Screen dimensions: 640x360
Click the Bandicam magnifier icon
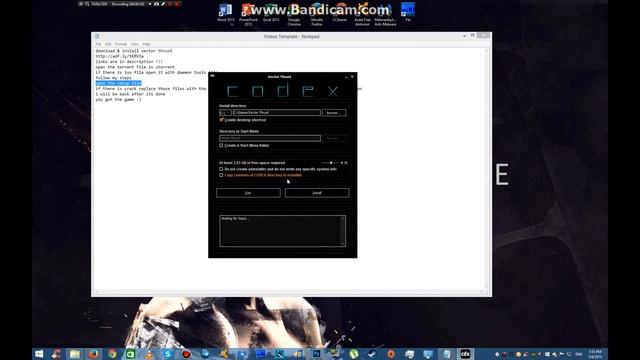click(87, 4)
